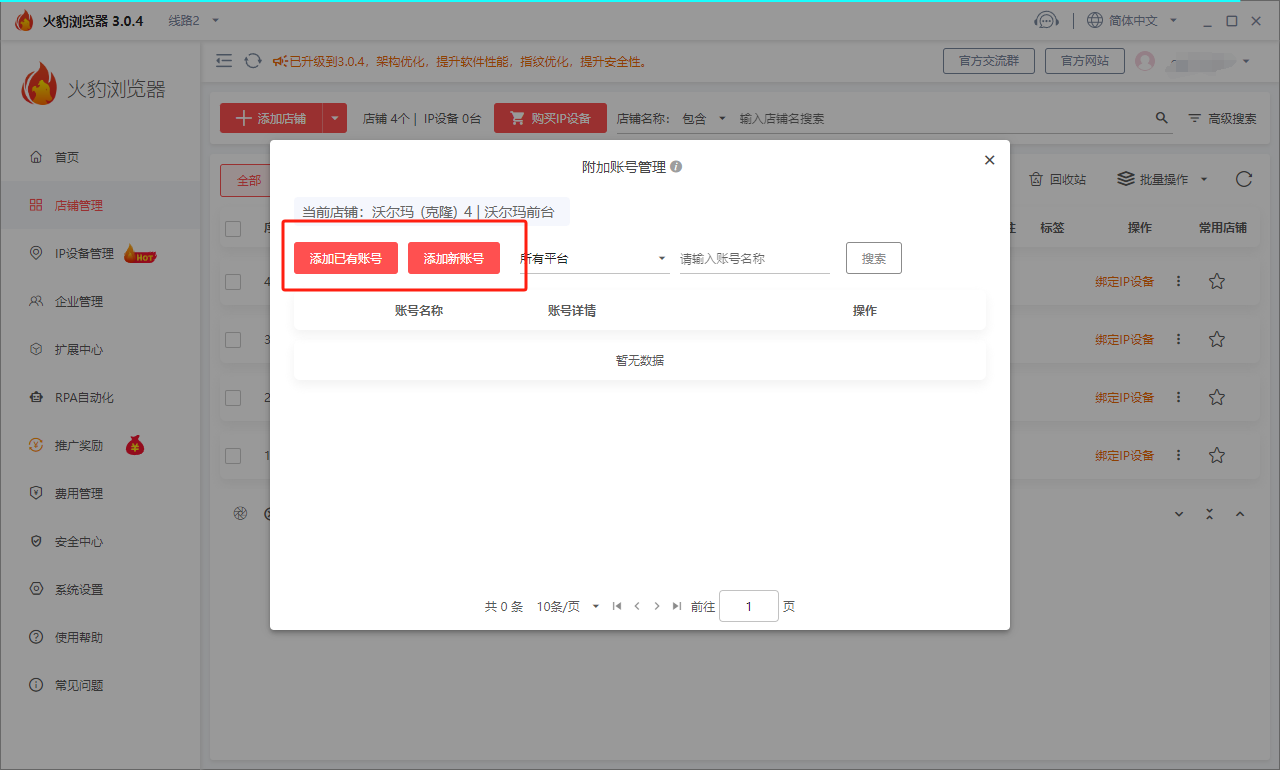
Task: Click the 添加新账号 button
Action: [x=453, y=258]
